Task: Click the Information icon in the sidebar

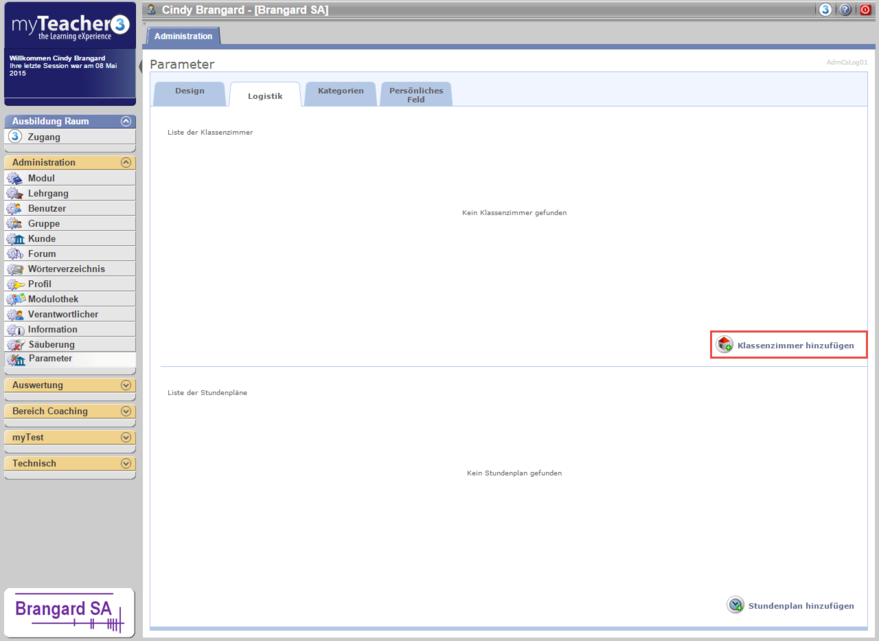Action: (x=15, y=329)
